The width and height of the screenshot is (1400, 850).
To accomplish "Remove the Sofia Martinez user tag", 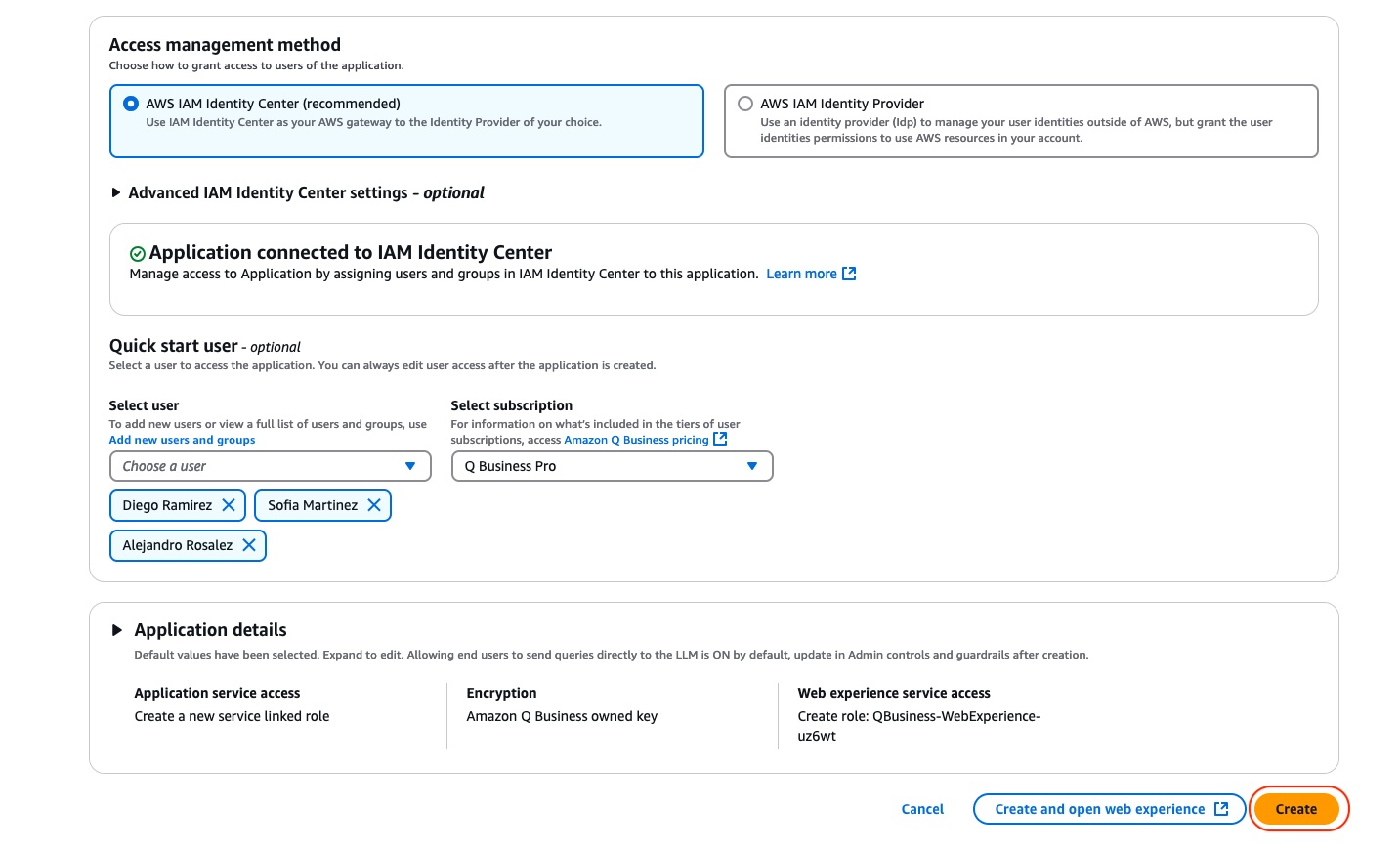I will [x=374, y=505].
